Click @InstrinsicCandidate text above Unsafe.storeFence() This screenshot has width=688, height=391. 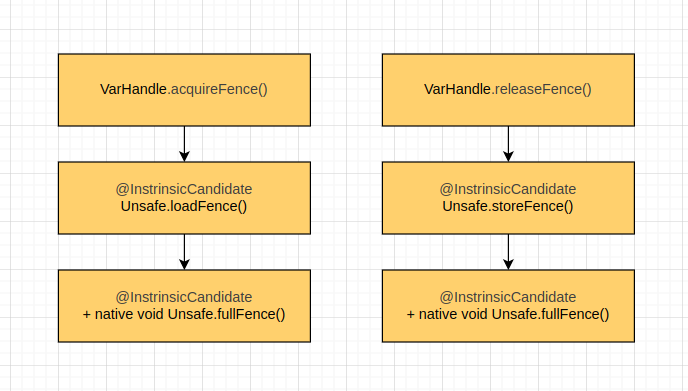(x=508, y=189)
